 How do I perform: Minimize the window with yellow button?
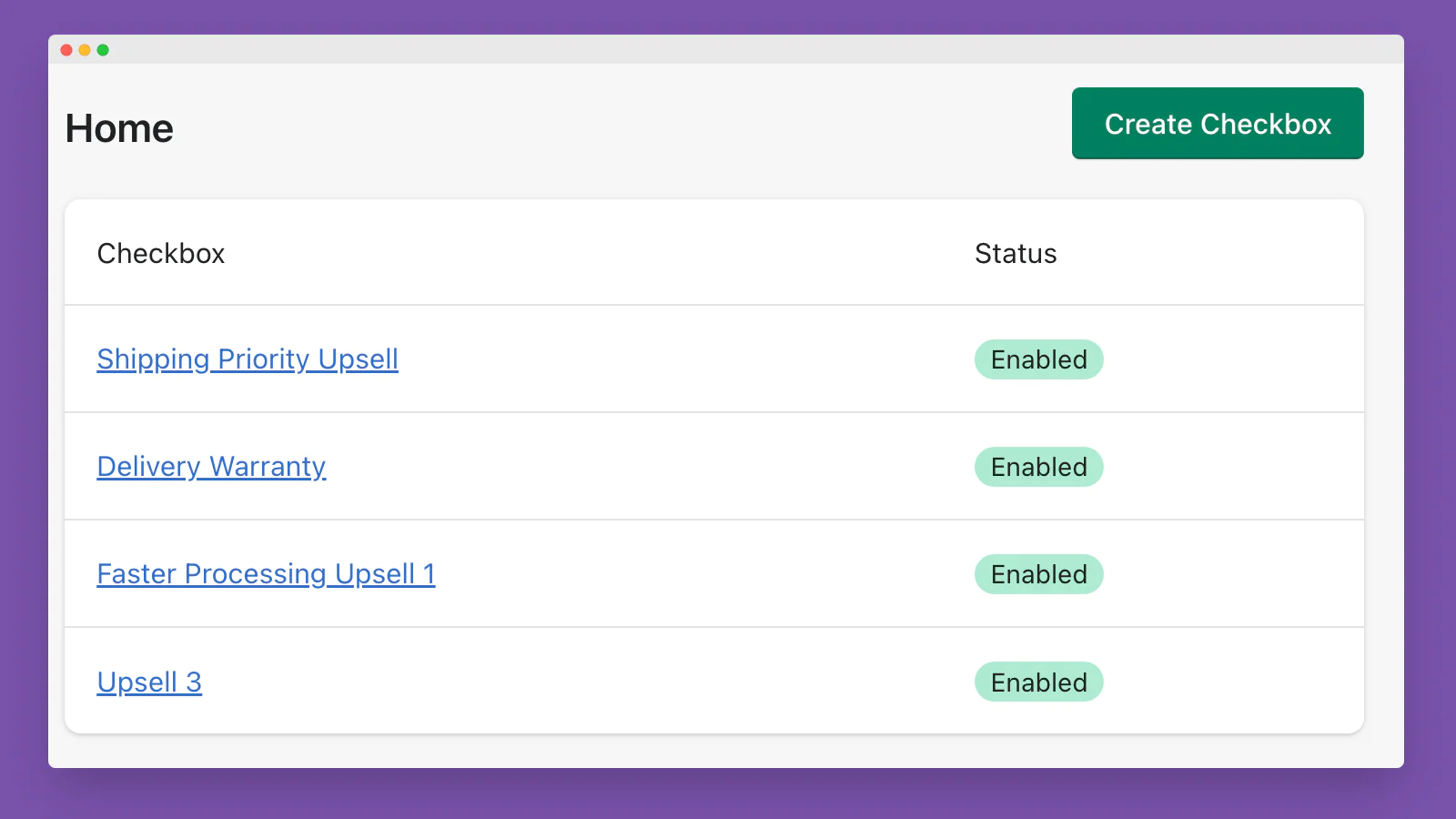[85, 50]
